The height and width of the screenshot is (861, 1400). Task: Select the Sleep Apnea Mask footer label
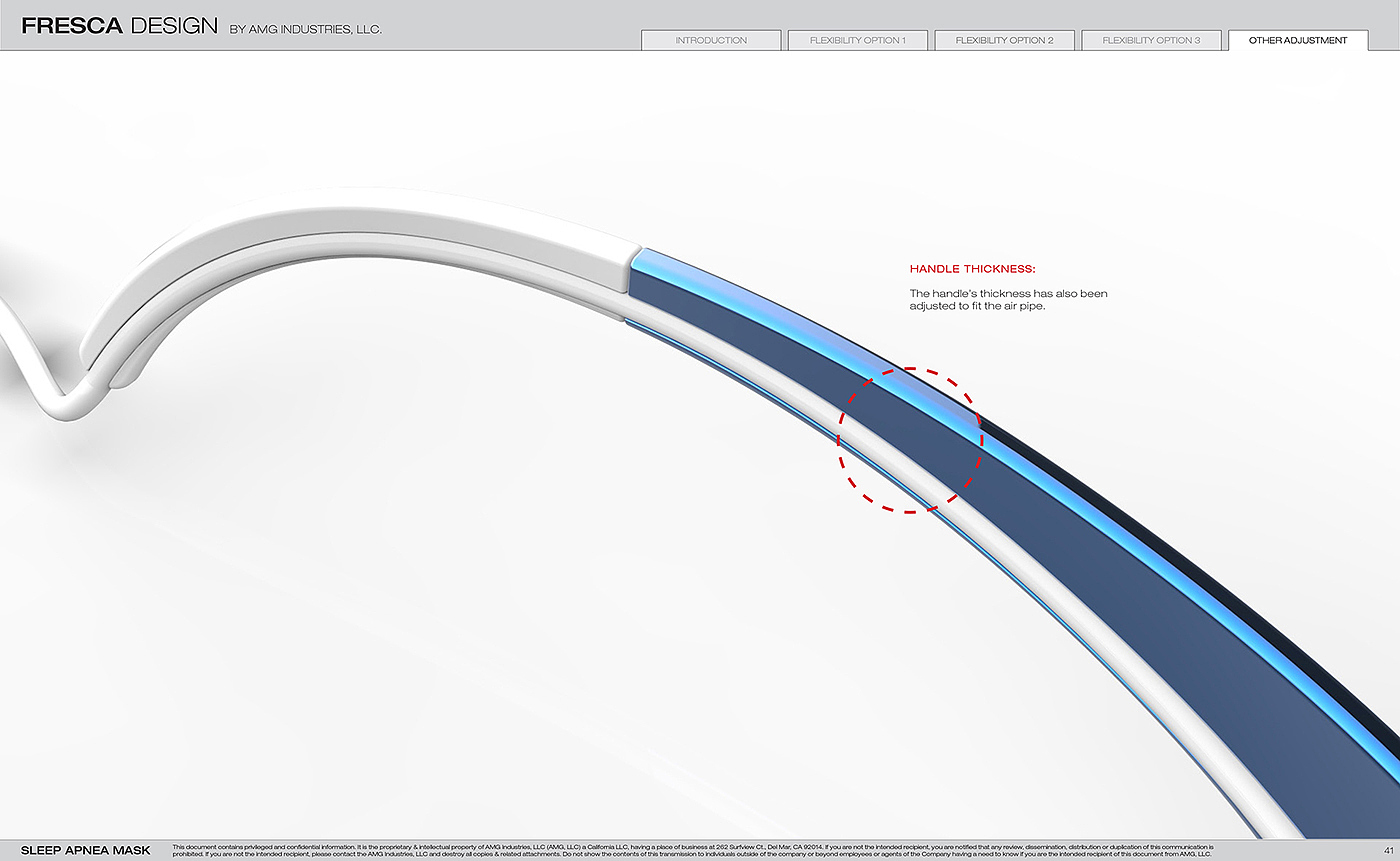pos(86,851)
